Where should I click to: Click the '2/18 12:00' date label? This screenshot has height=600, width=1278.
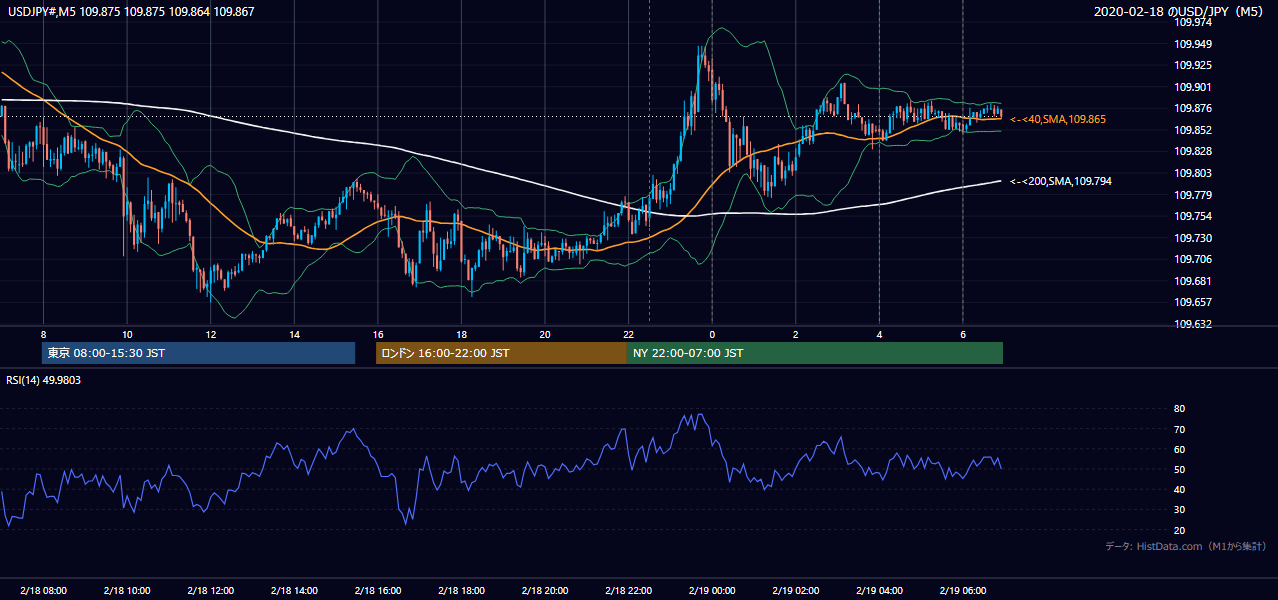point(211,590)
